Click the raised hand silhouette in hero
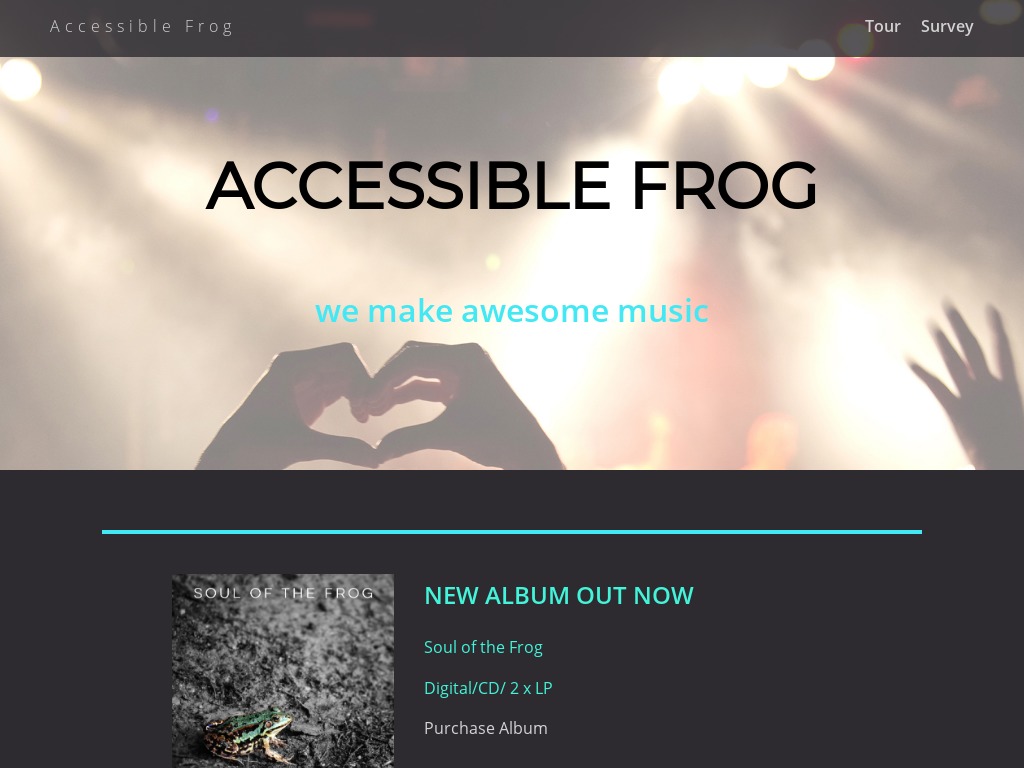 (967, 385)
